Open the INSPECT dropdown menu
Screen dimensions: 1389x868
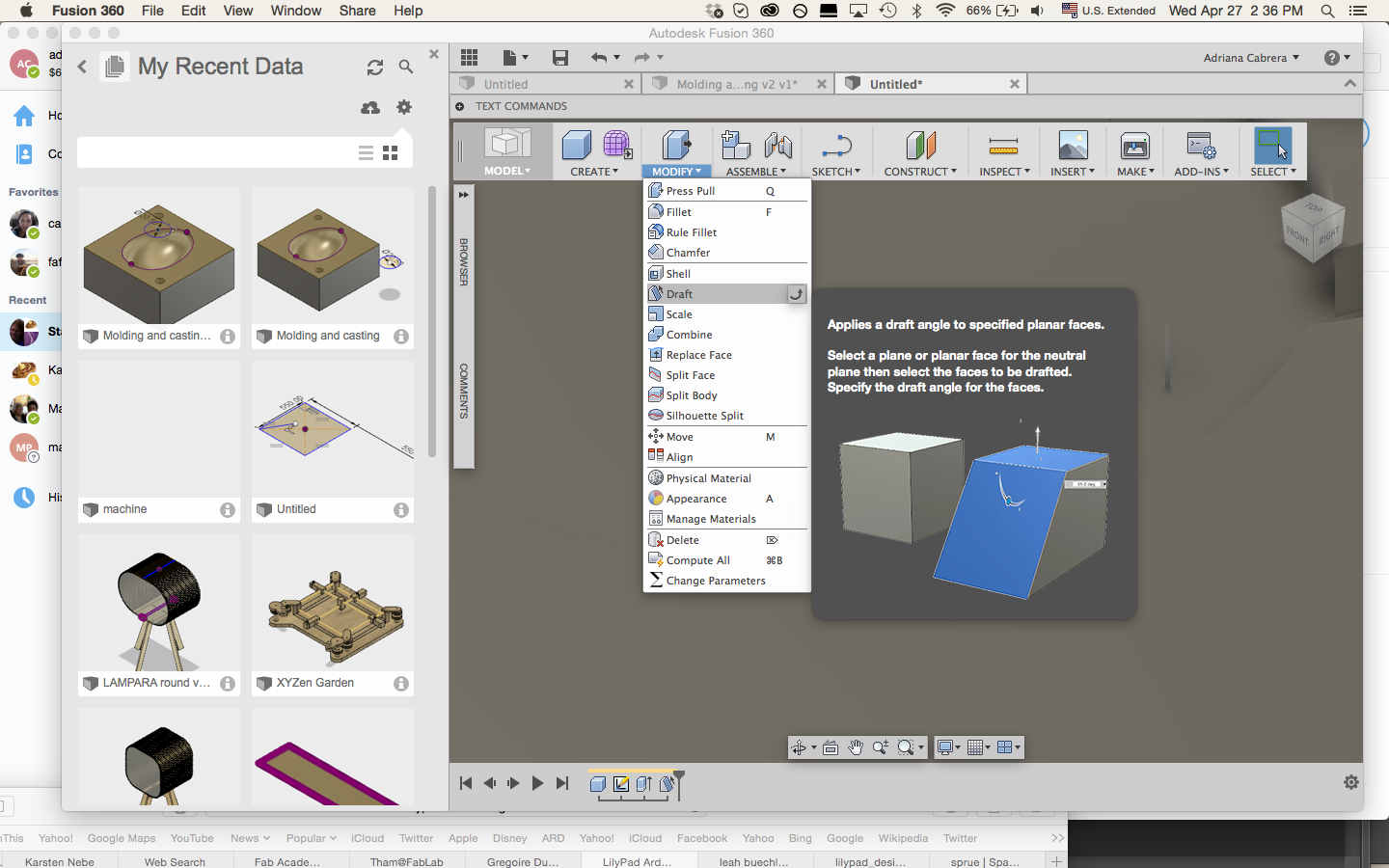click(x=1004, y=172)
